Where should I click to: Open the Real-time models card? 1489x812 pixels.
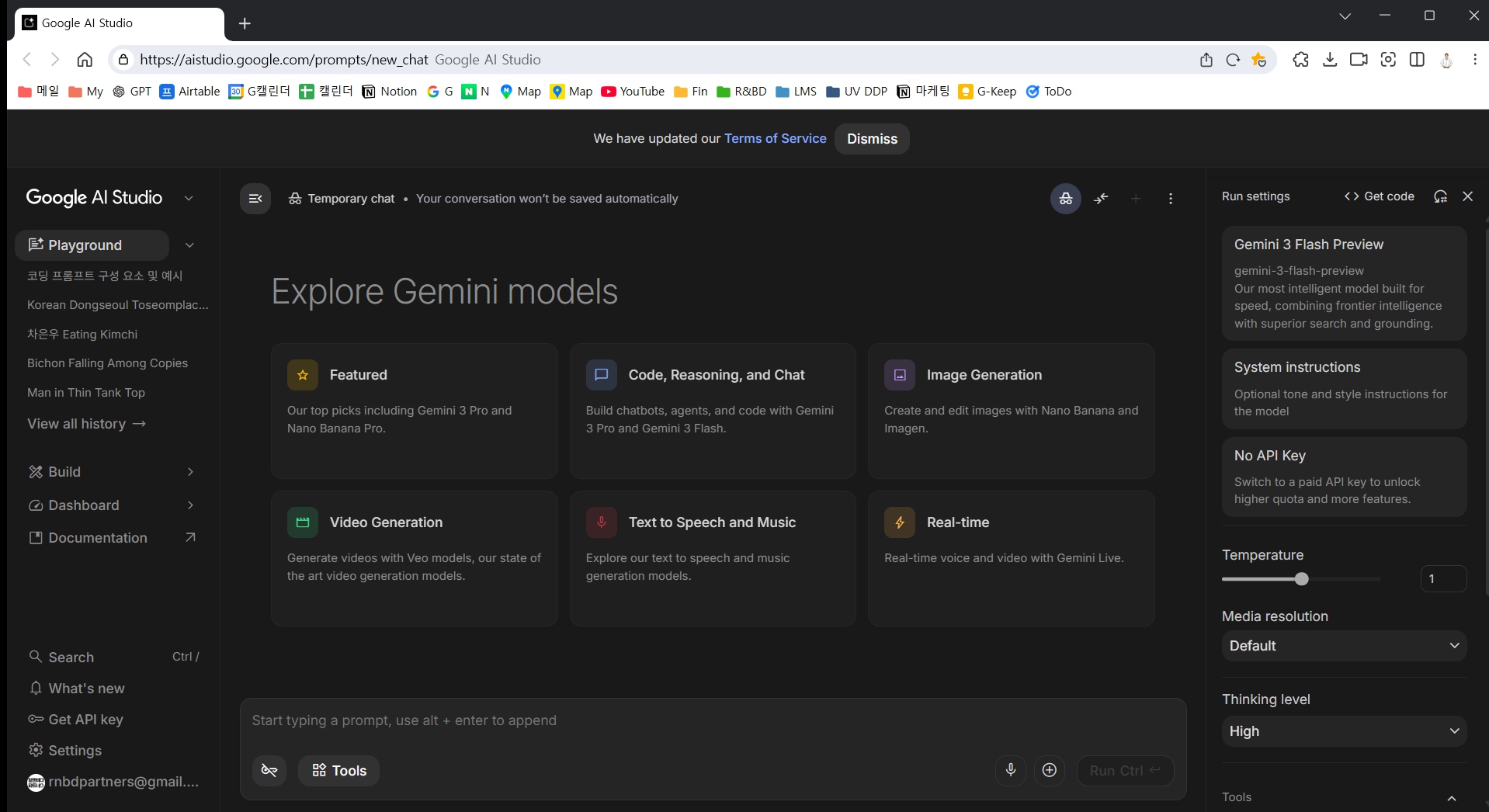coord(1011,558)
